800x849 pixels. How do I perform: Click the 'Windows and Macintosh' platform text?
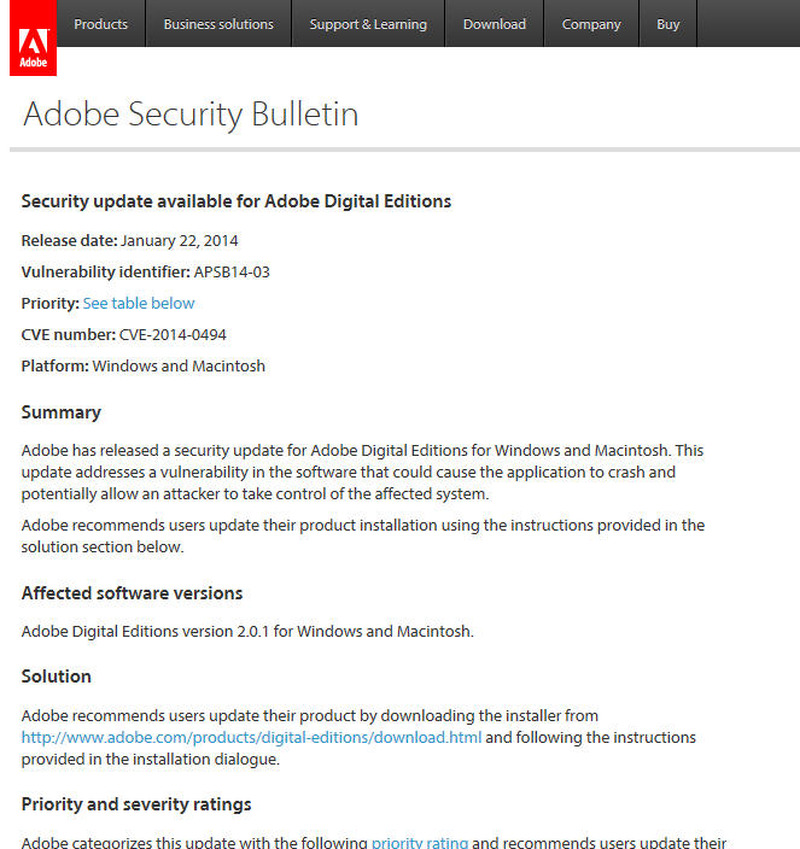pyautogui.click(x=179, y=366)
